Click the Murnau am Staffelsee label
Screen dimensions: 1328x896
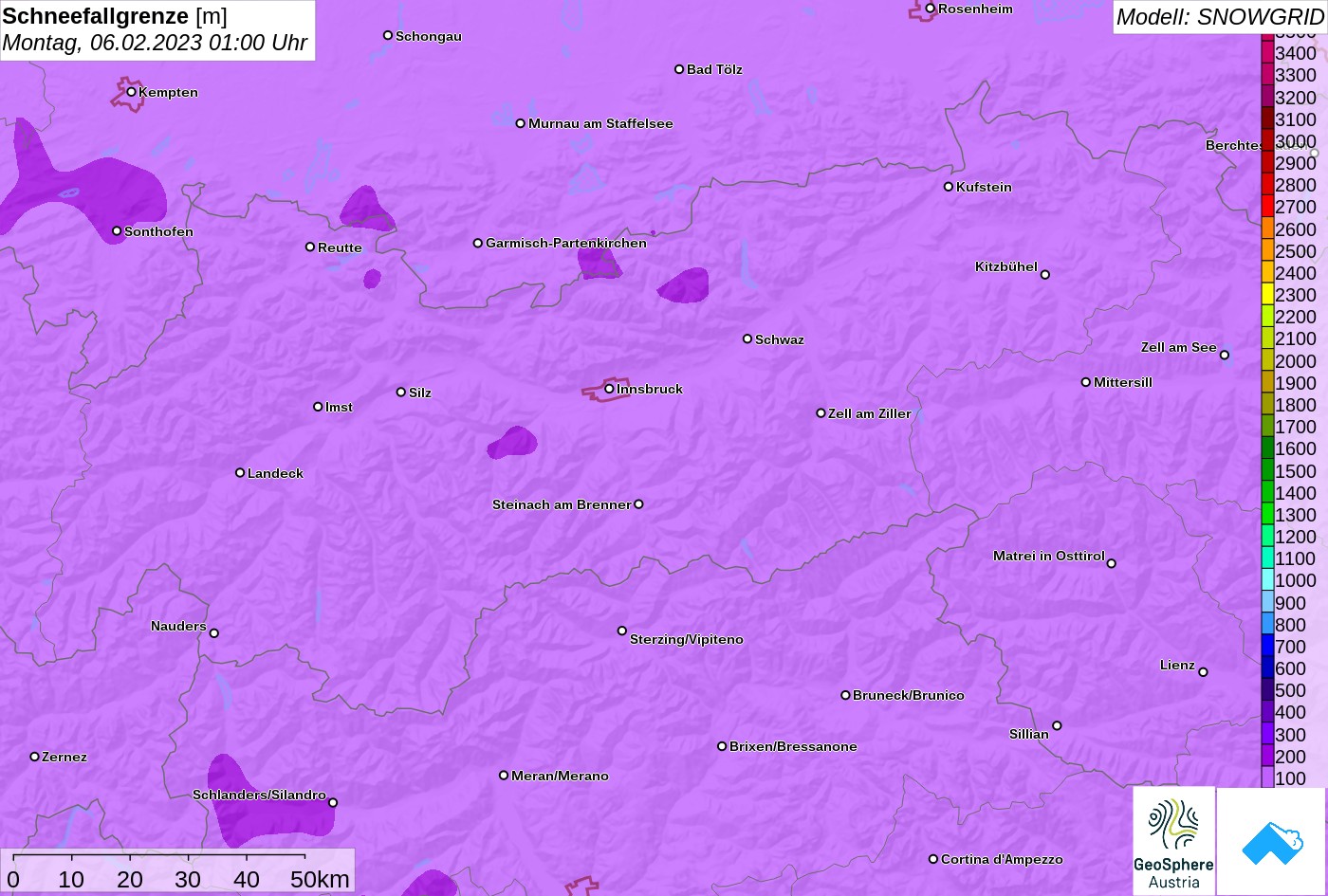point(600,123)
